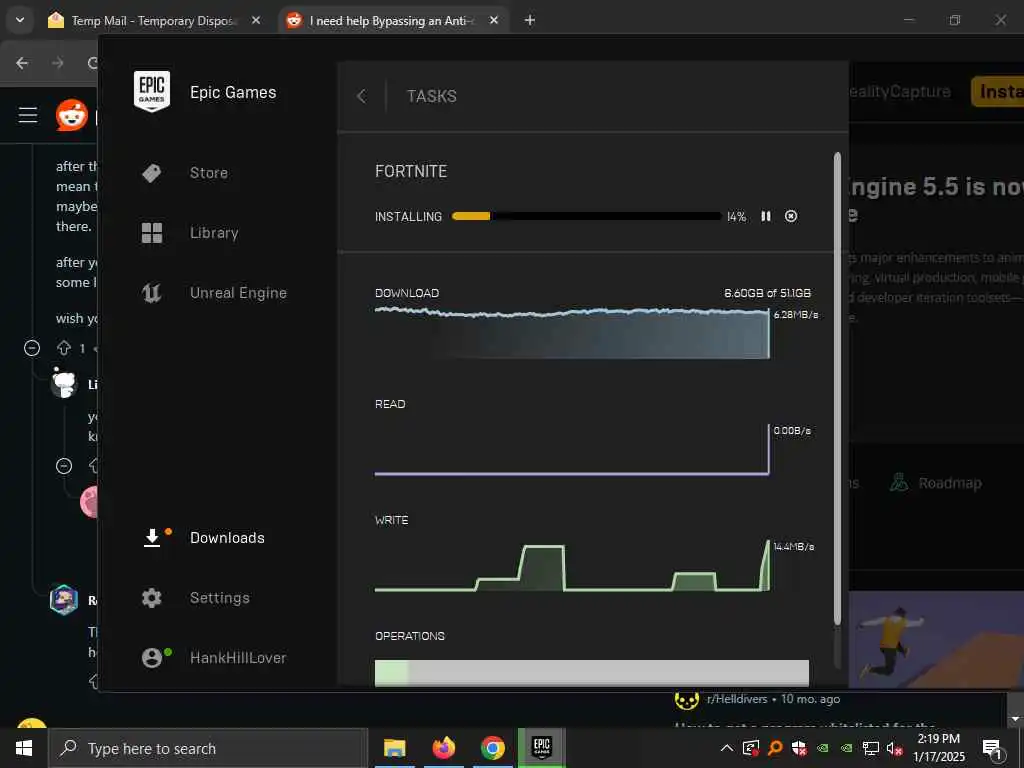Screen dimensions: 1024x768
Task: Open the Library grid icon
Action: click(x=152, y=233)
